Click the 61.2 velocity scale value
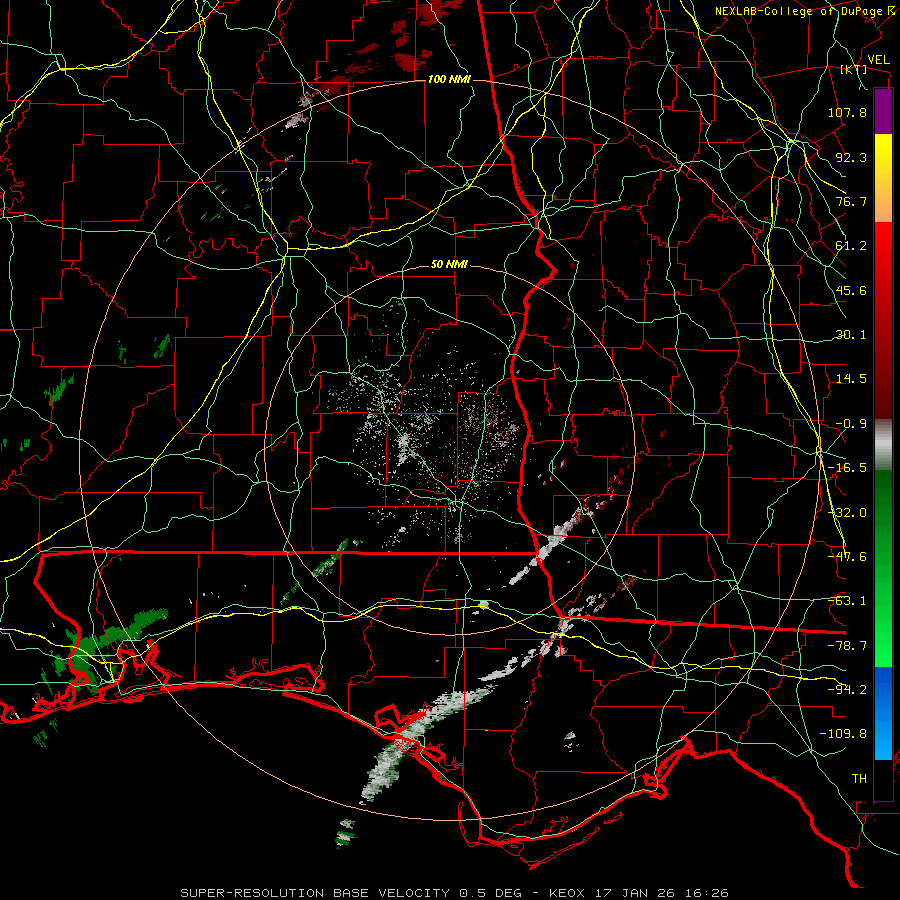900x900 pixels. click(x=851, y=246)
